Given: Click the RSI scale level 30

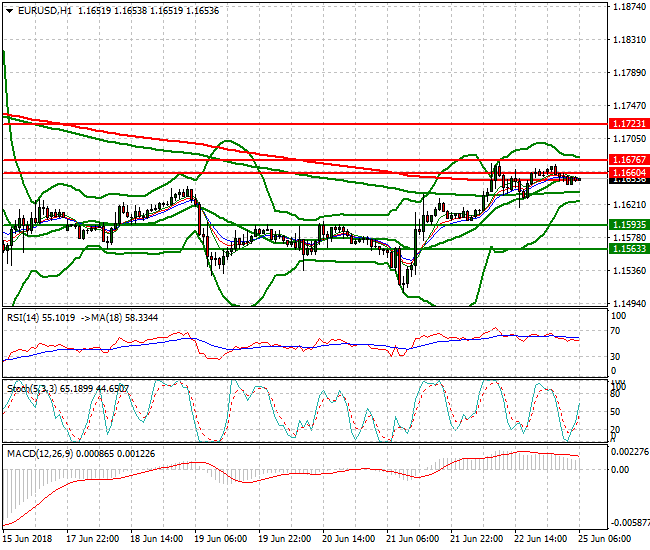Looking at the screenshot, I should [x=615, y=356].
